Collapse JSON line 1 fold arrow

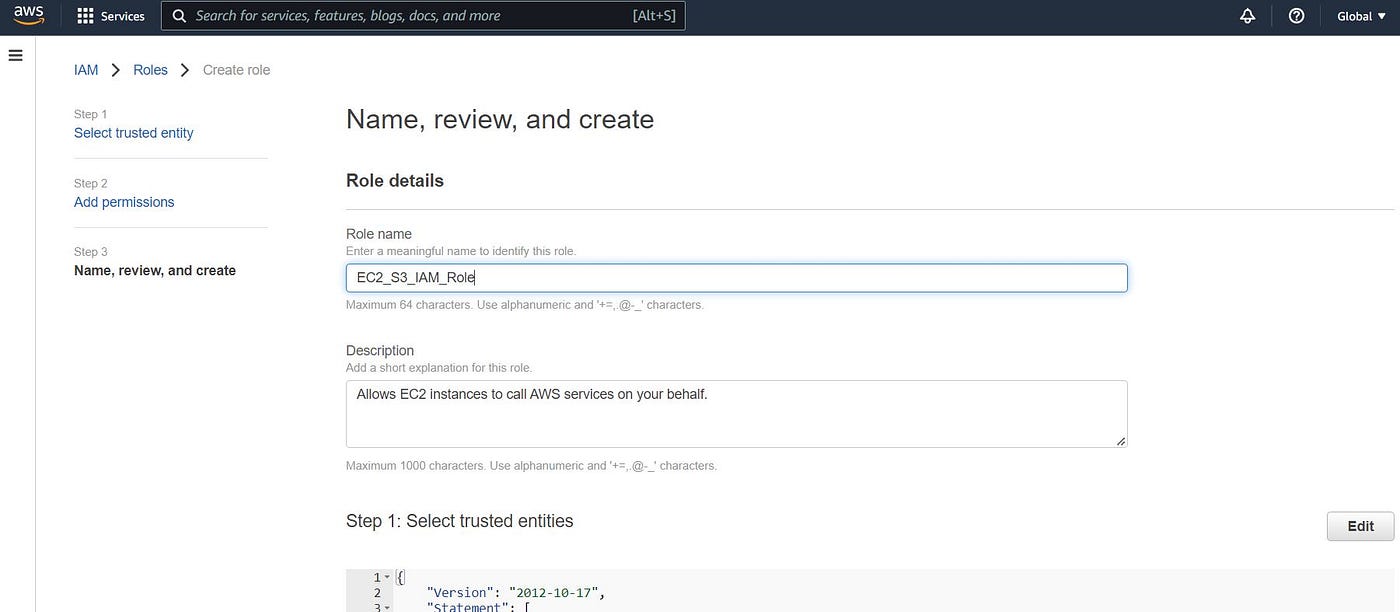pos(387,577)
